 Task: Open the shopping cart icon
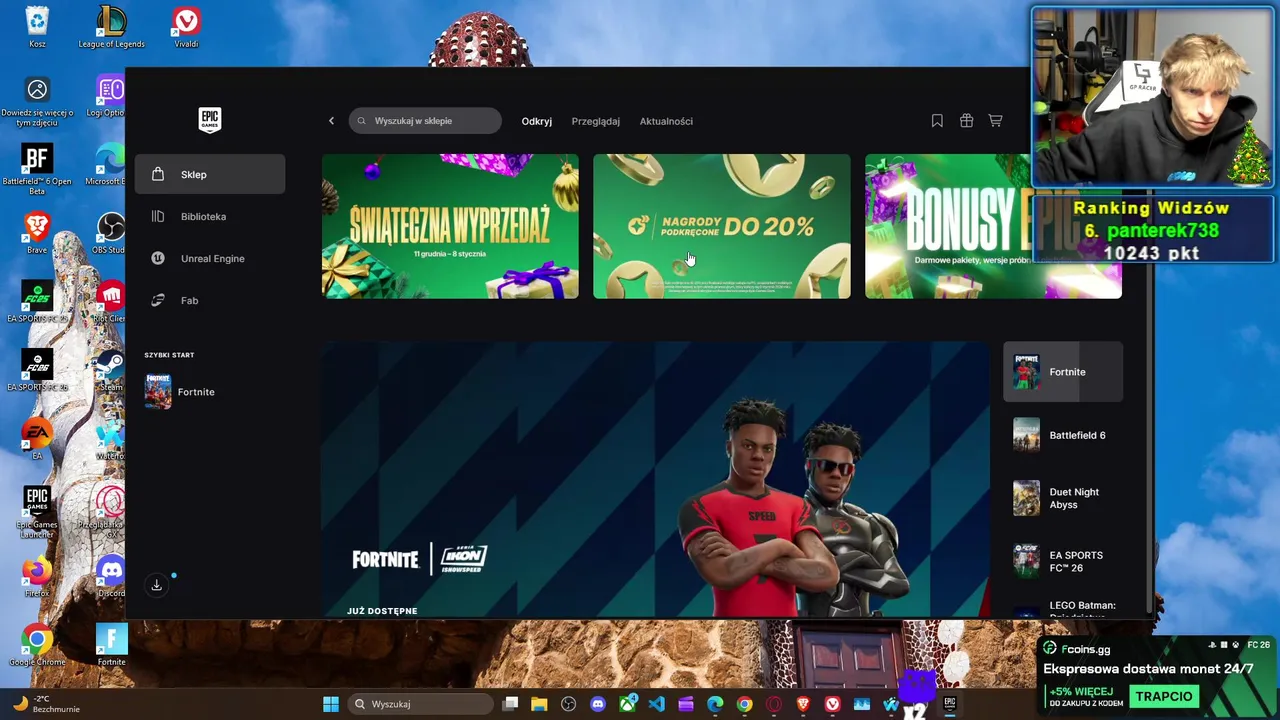tap(995, 121)
